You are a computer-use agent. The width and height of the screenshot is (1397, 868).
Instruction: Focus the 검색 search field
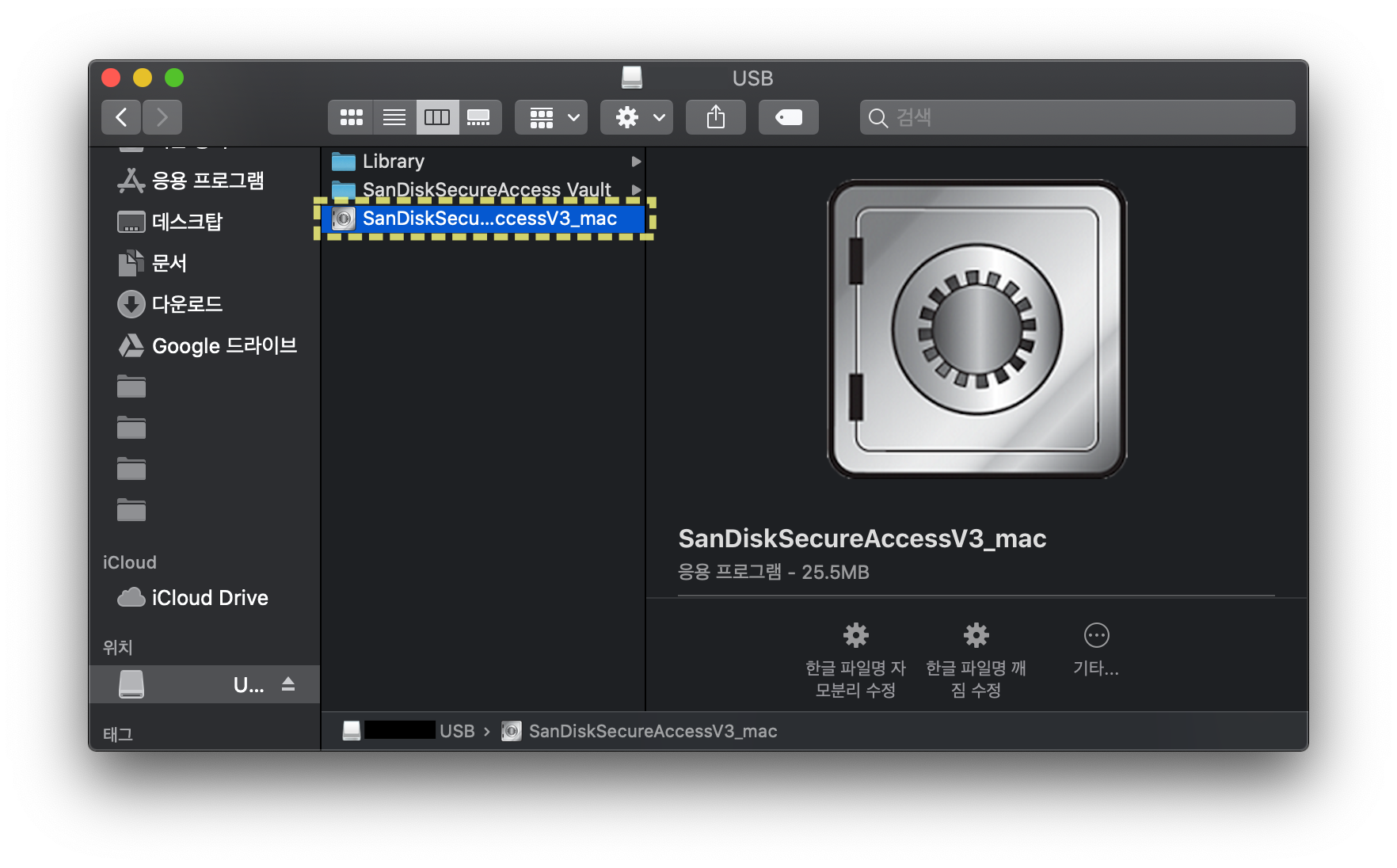tap(1078, 117)
